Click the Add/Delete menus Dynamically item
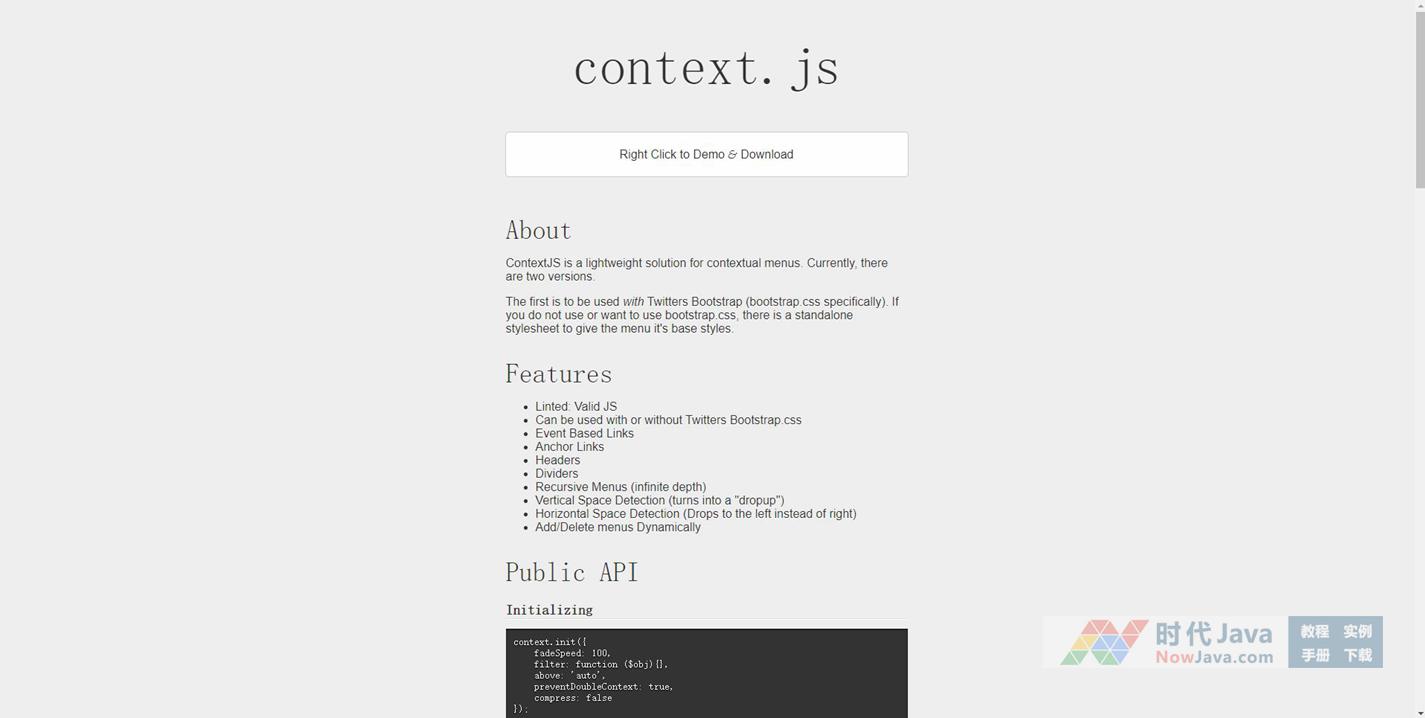1425x718 pixels. (x=617, y=527)
